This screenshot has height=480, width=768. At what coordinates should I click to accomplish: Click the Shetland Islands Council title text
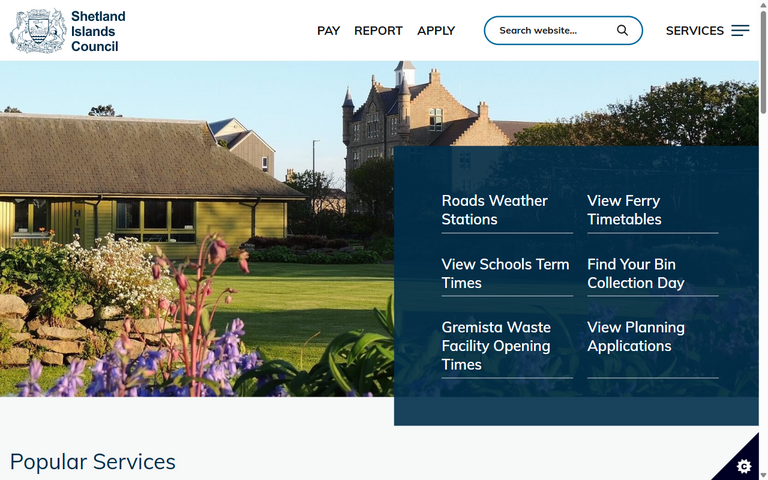point(98,31)
